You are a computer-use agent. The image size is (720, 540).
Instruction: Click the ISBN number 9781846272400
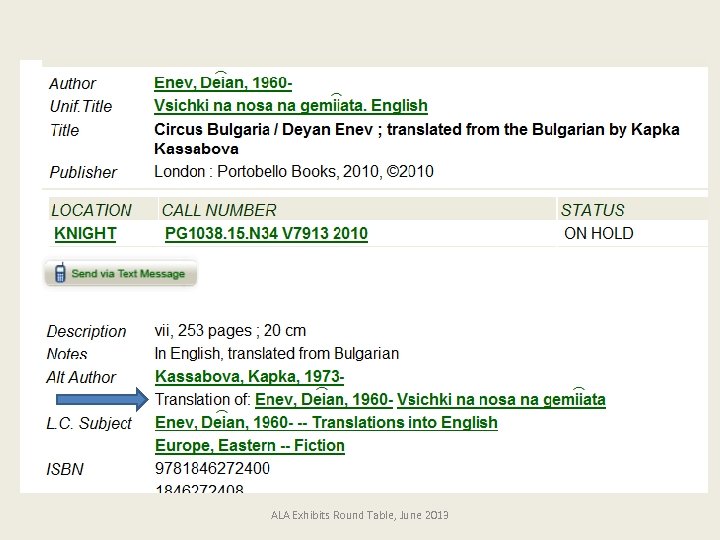click(x=212, y=468)
